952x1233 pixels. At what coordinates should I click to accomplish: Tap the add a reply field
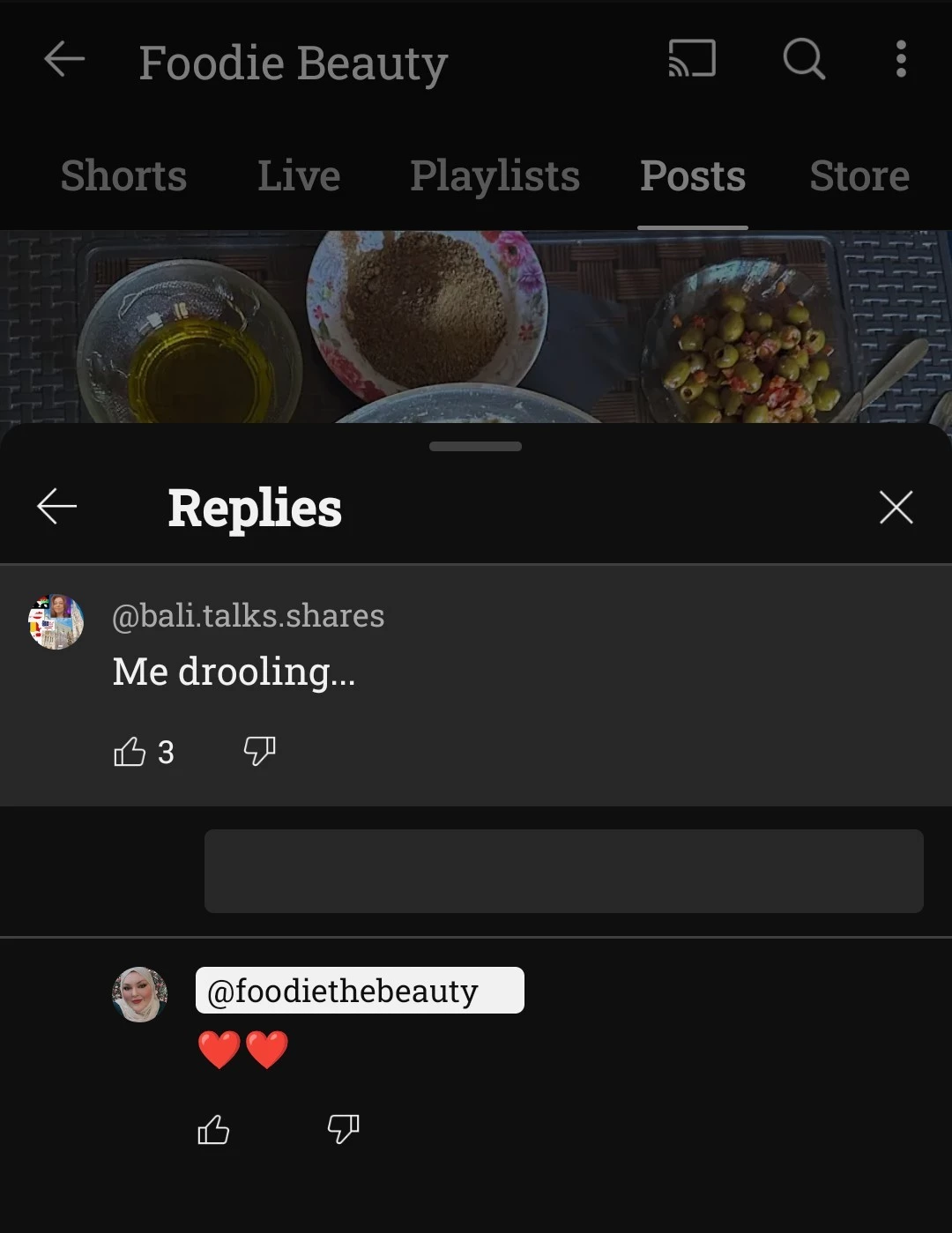[564, 871]
